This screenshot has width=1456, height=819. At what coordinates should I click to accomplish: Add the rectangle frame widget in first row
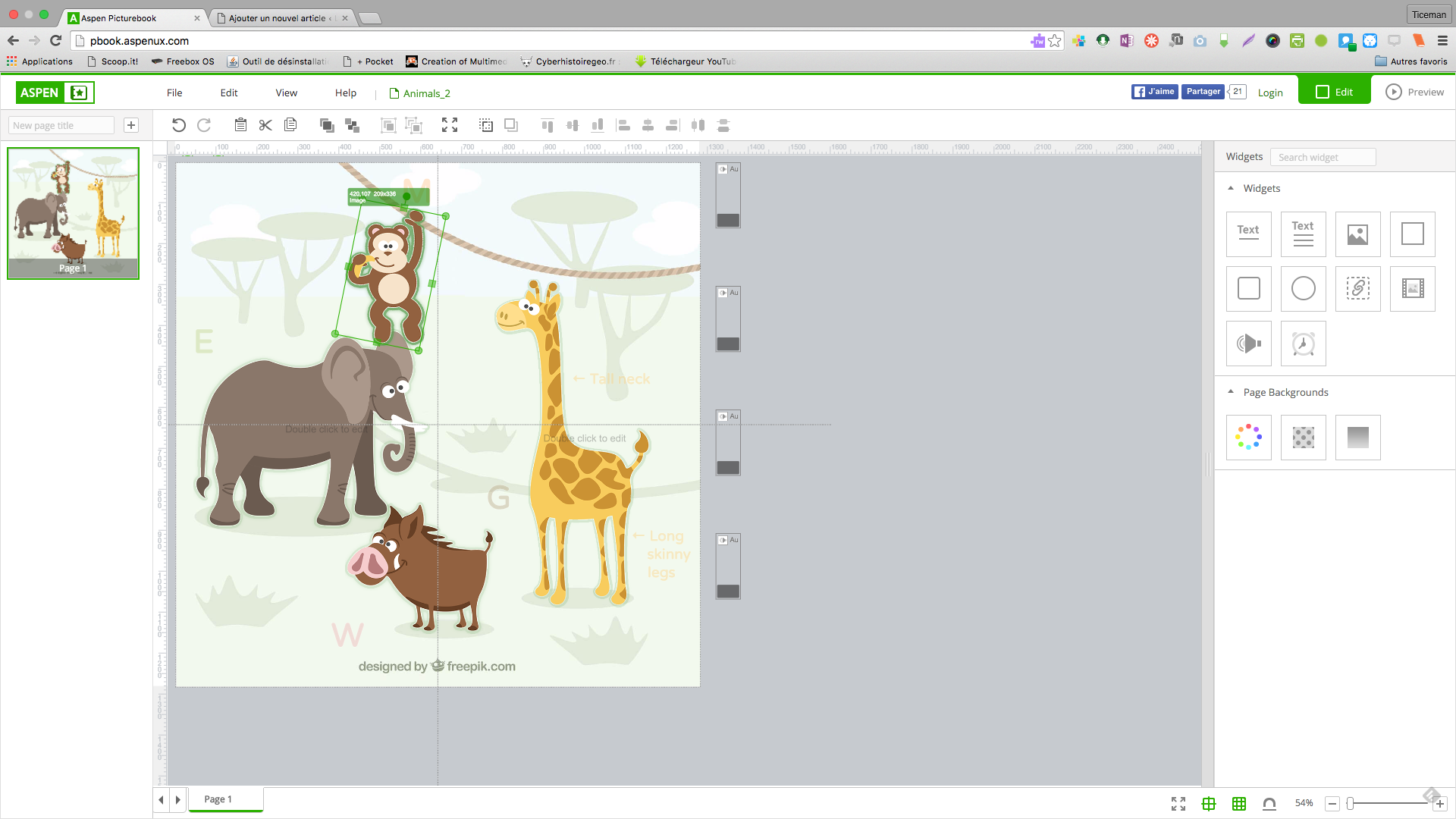1412,234
